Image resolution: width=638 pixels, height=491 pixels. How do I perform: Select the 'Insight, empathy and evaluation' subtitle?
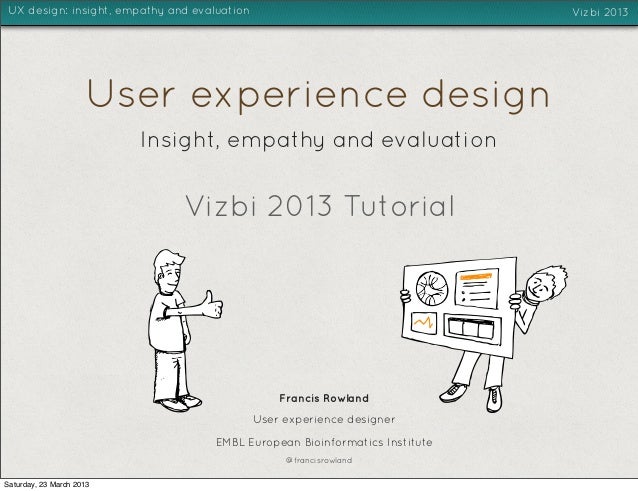pos(318,140)
